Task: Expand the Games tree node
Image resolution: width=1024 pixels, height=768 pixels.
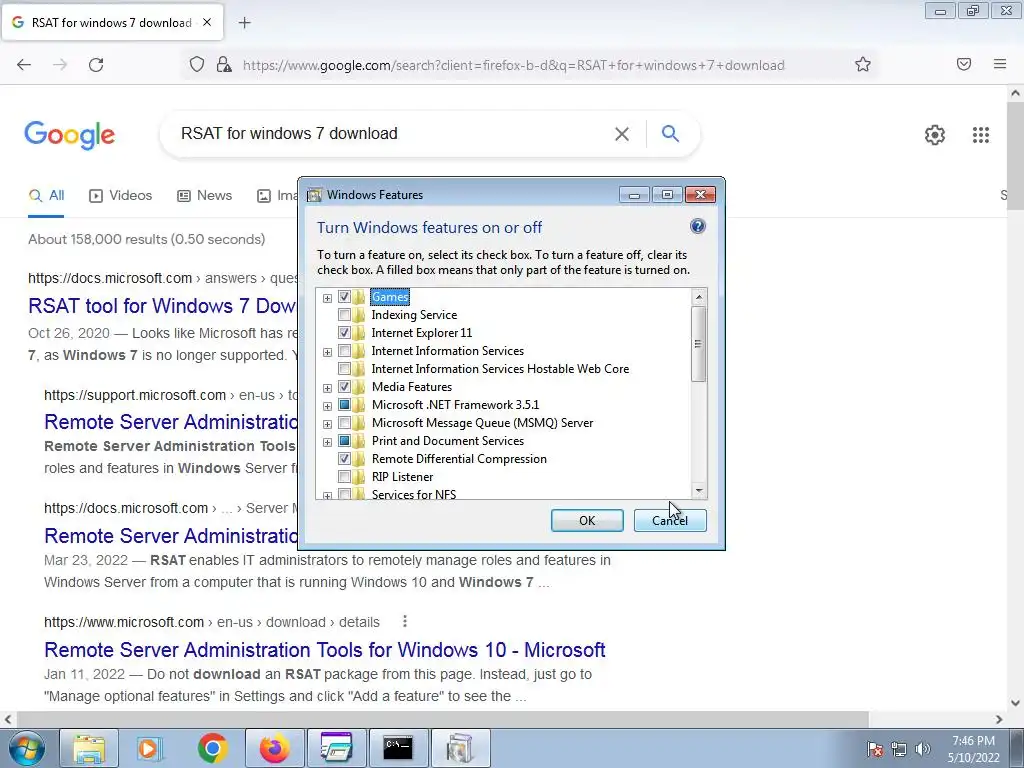Action: 327,298
